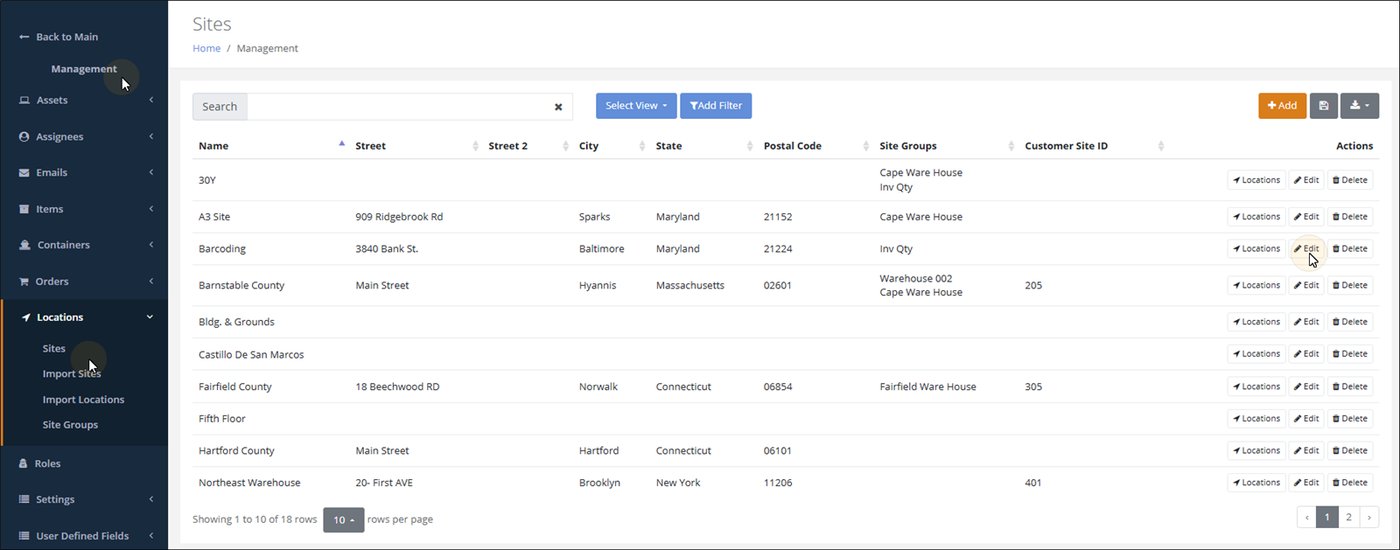
Task: Expand the Assignees sidebar menu
Action: (x=84, y=136)
